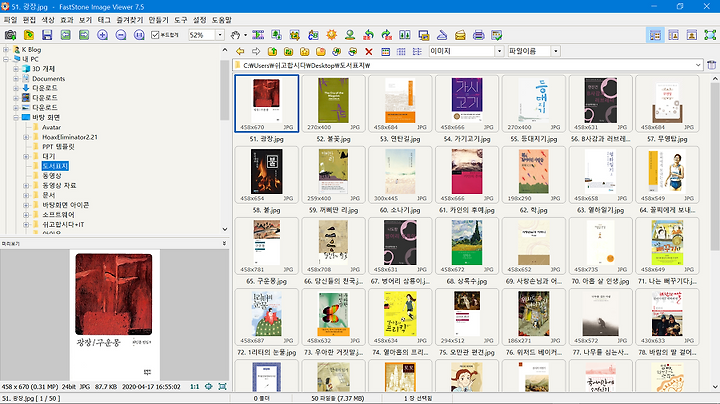720x404 pixels.
Task: Click the full screen view icon
Action: [710, 35]
